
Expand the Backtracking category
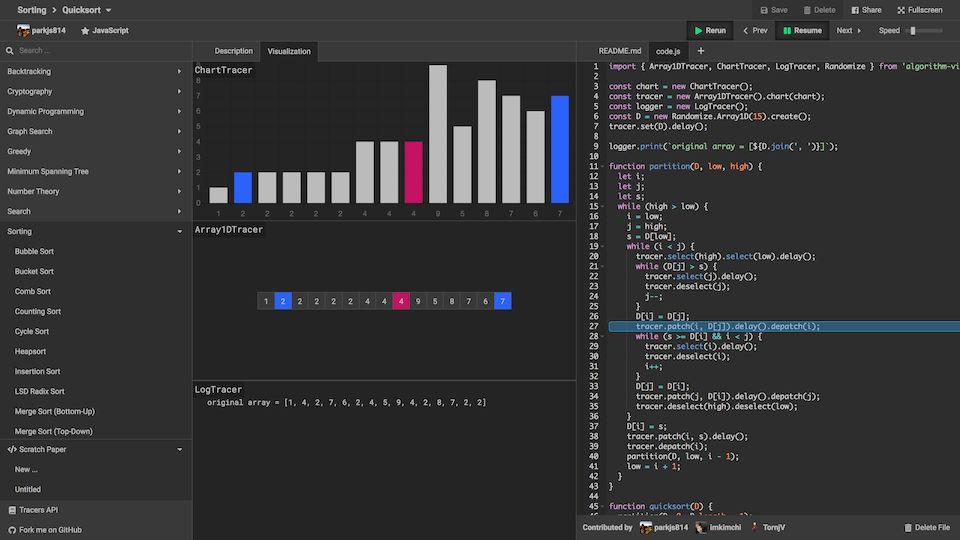click(96, 72)
